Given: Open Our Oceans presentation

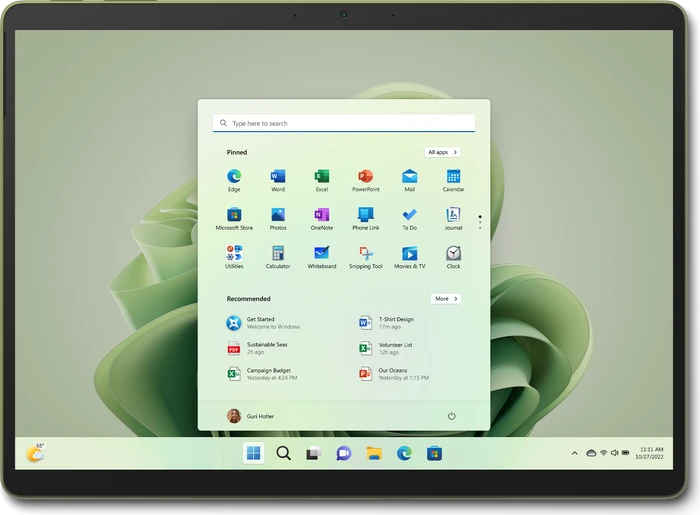Looking at the screenshot, I should (394, 374).
